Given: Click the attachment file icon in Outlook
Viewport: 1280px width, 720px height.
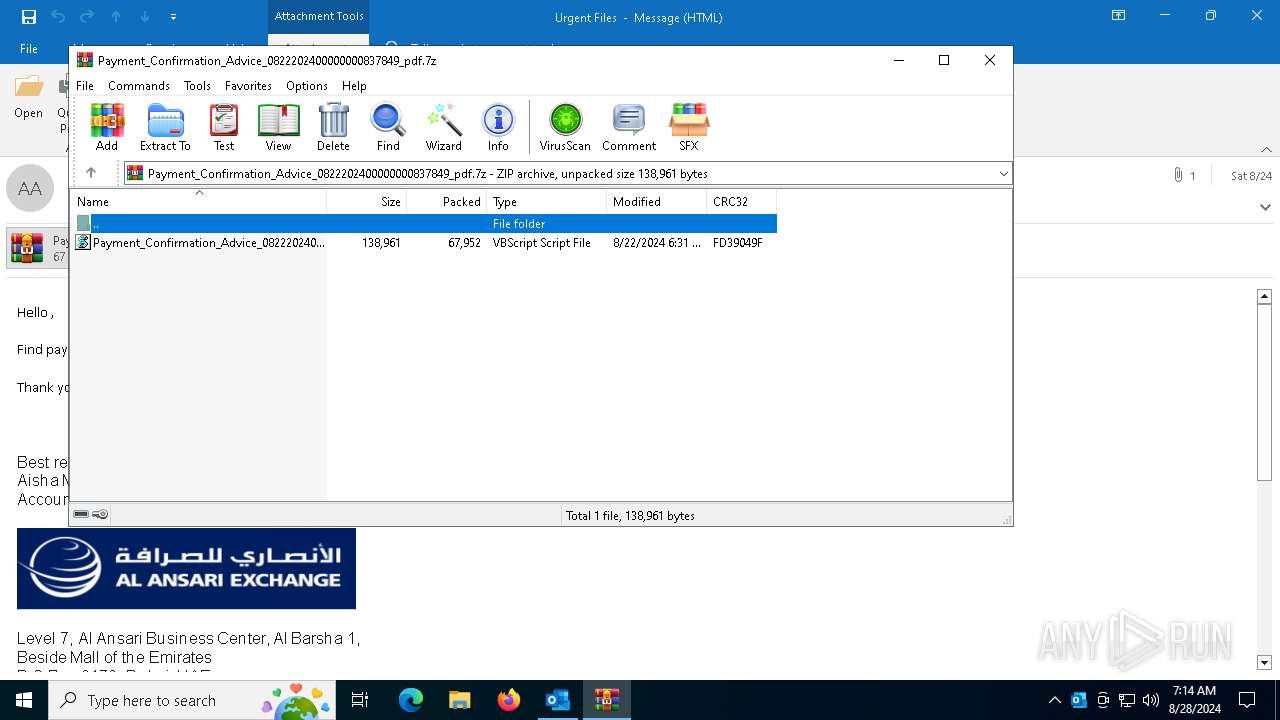Looking at the screenshot, I should (x=27, y=248).
